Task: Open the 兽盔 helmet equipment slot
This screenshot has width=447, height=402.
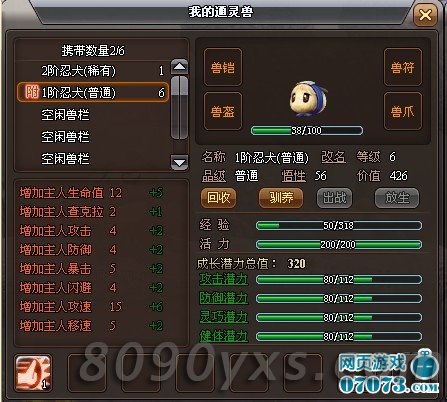Action: (x=223, y=111)
